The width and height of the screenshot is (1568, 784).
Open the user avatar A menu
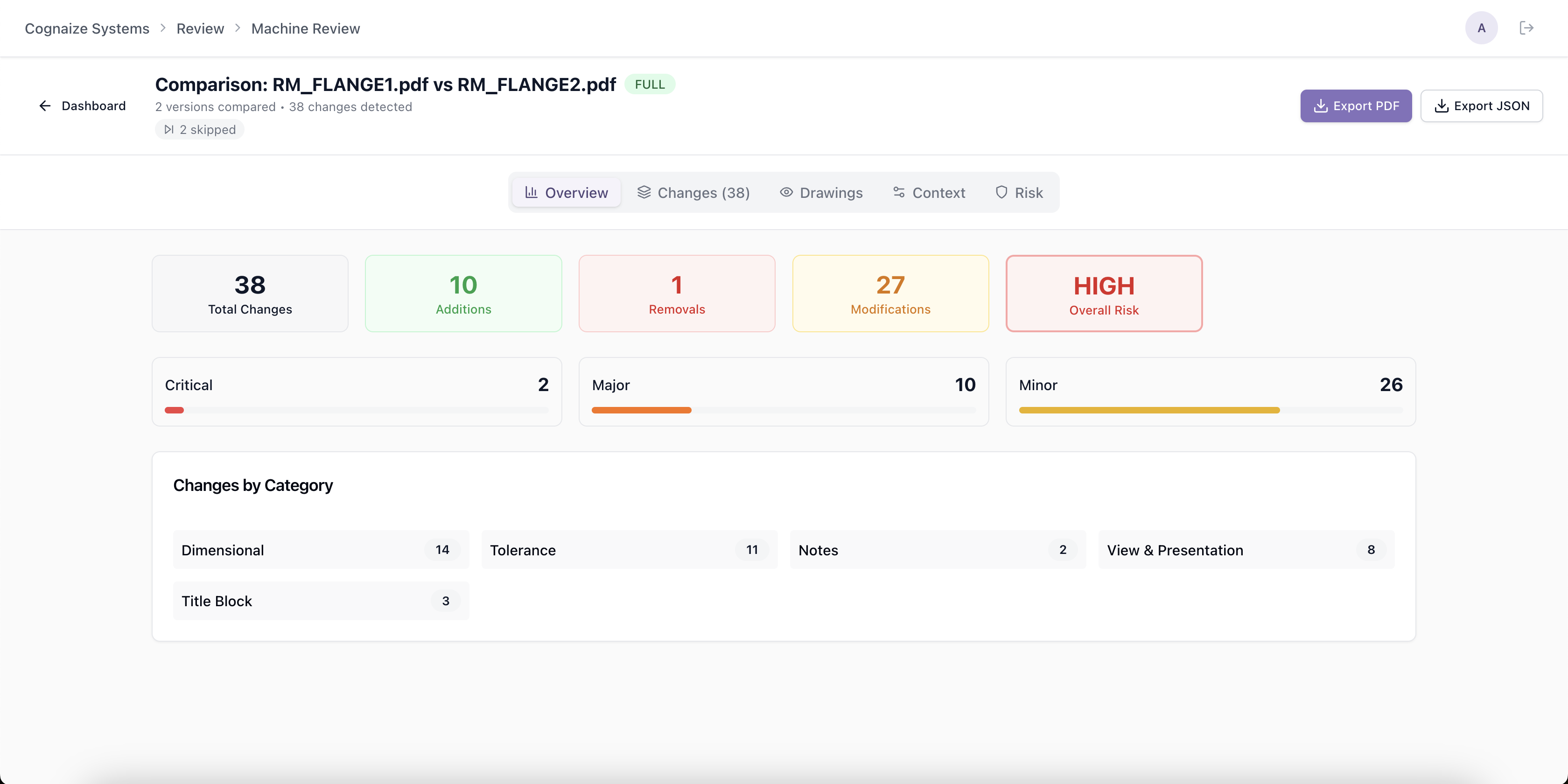pyautogui.click(x=1481, y=28)
